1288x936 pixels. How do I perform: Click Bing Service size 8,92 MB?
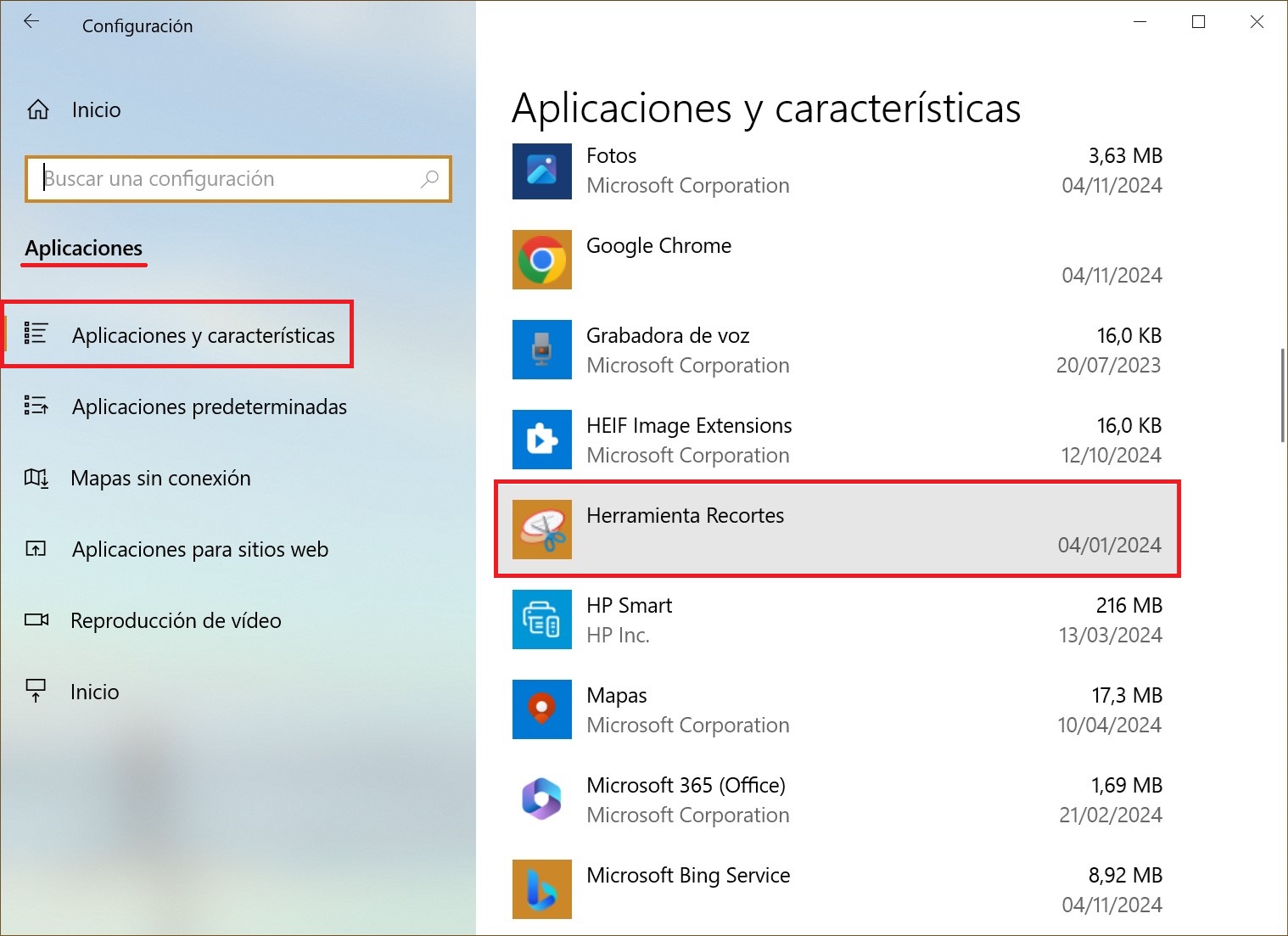coord(1125,875)
